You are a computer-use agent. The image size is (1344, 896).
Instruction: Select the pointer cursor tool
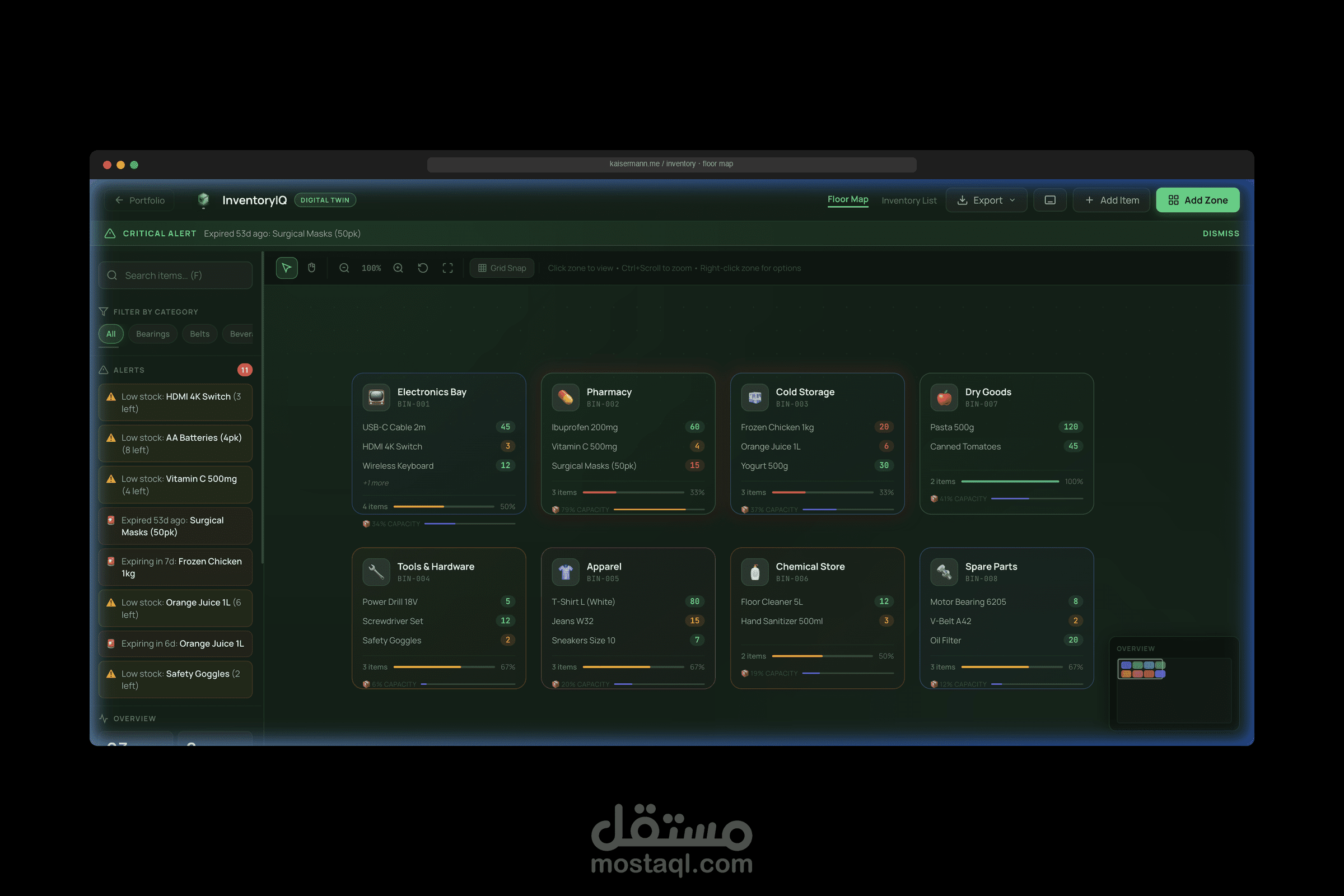pyautogui.click(x=286, y=268)
